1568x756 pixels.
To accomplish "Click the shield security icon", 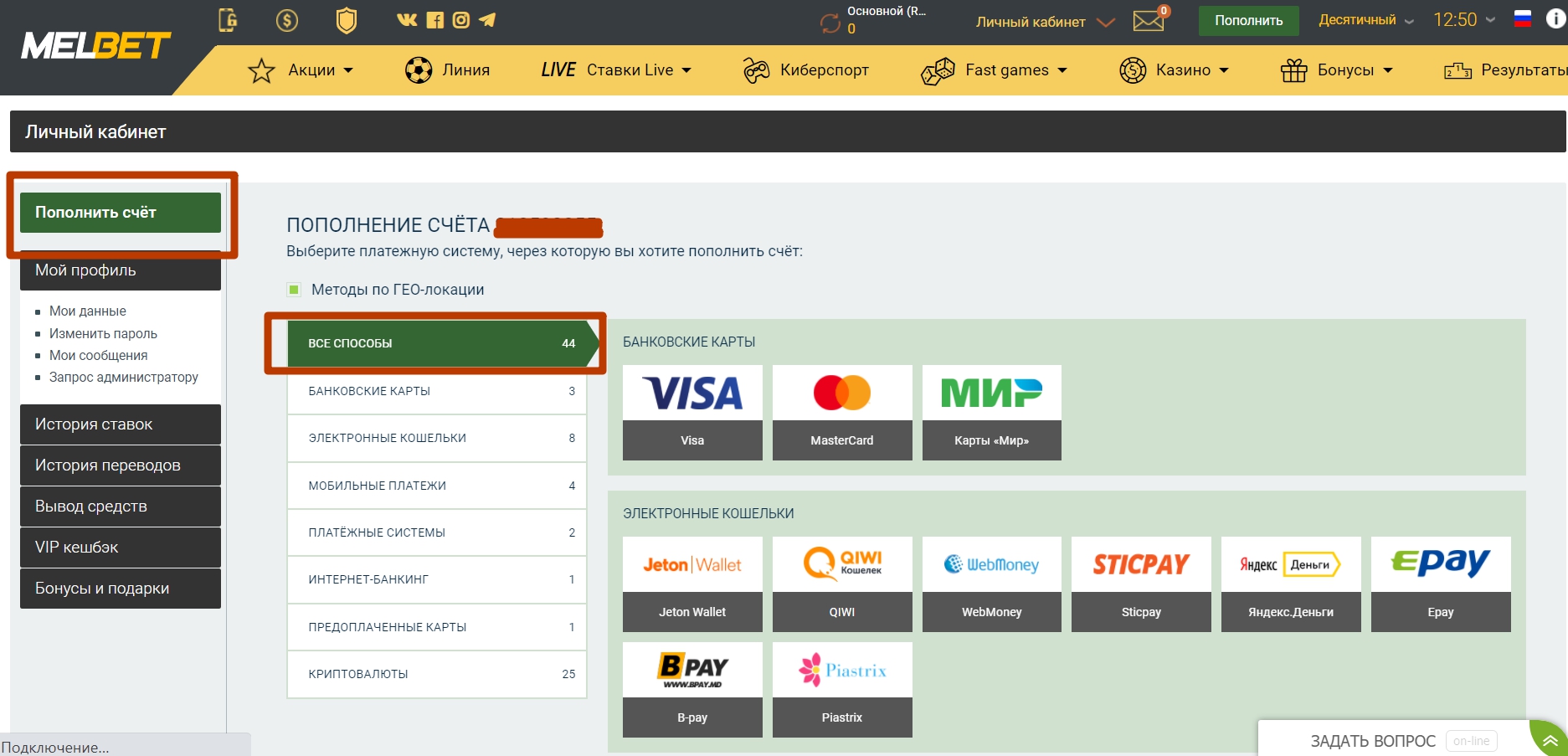I will pos(346,20).
